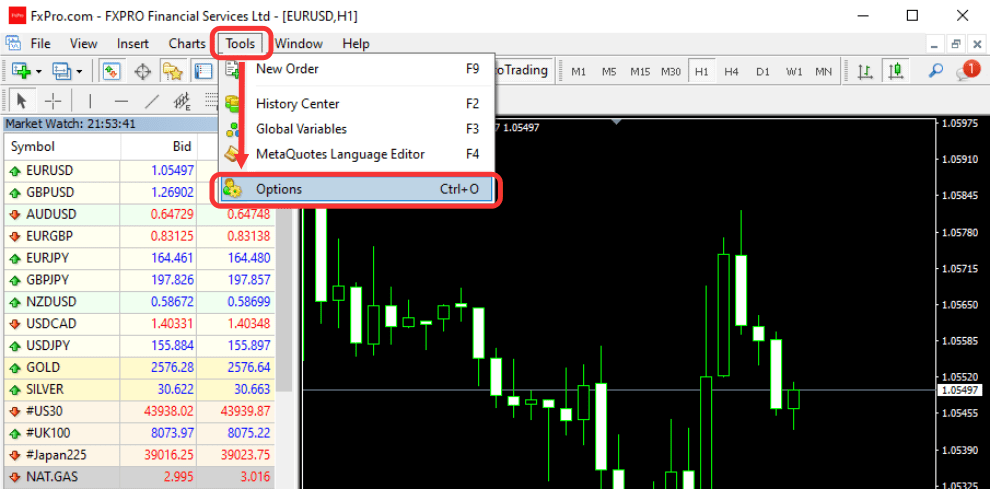Open the chat notification bubble icon
990x489 pixels.
(x=967, y=70)
